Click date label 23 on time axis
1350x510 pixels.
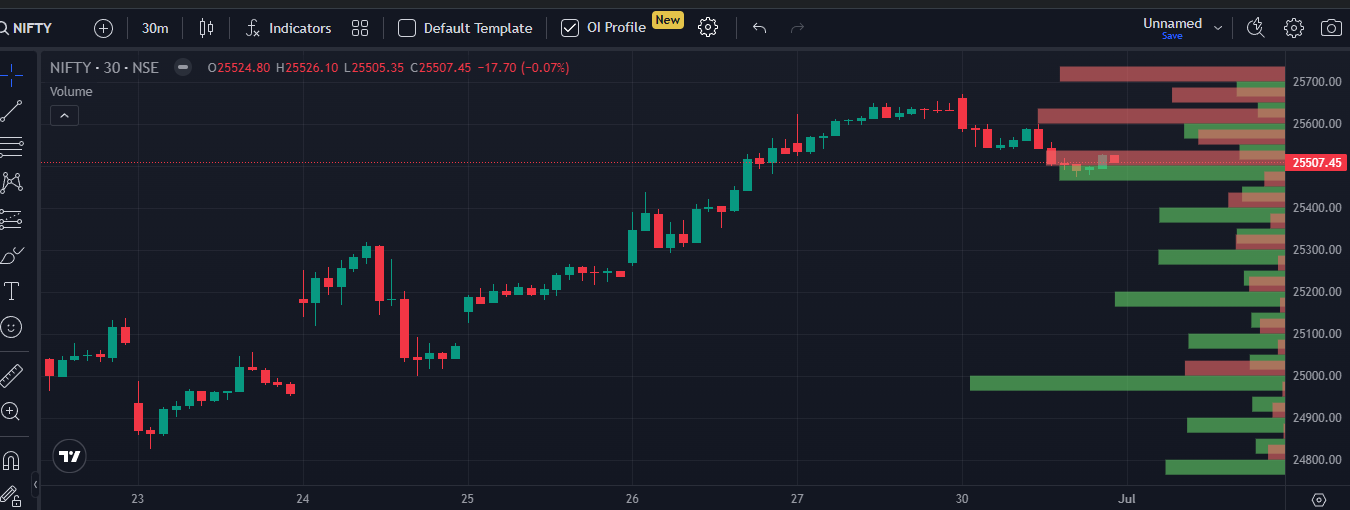click(x=138, y=498)
